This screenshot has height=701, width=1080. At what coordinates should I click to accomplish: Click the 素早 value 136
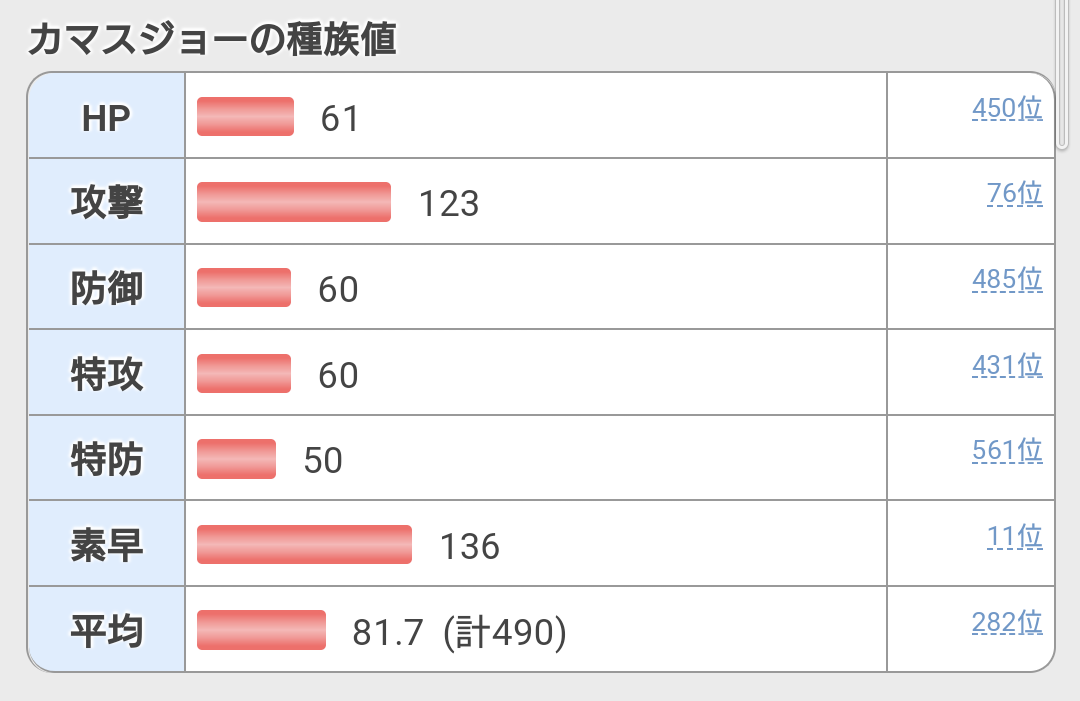point(469,546)
